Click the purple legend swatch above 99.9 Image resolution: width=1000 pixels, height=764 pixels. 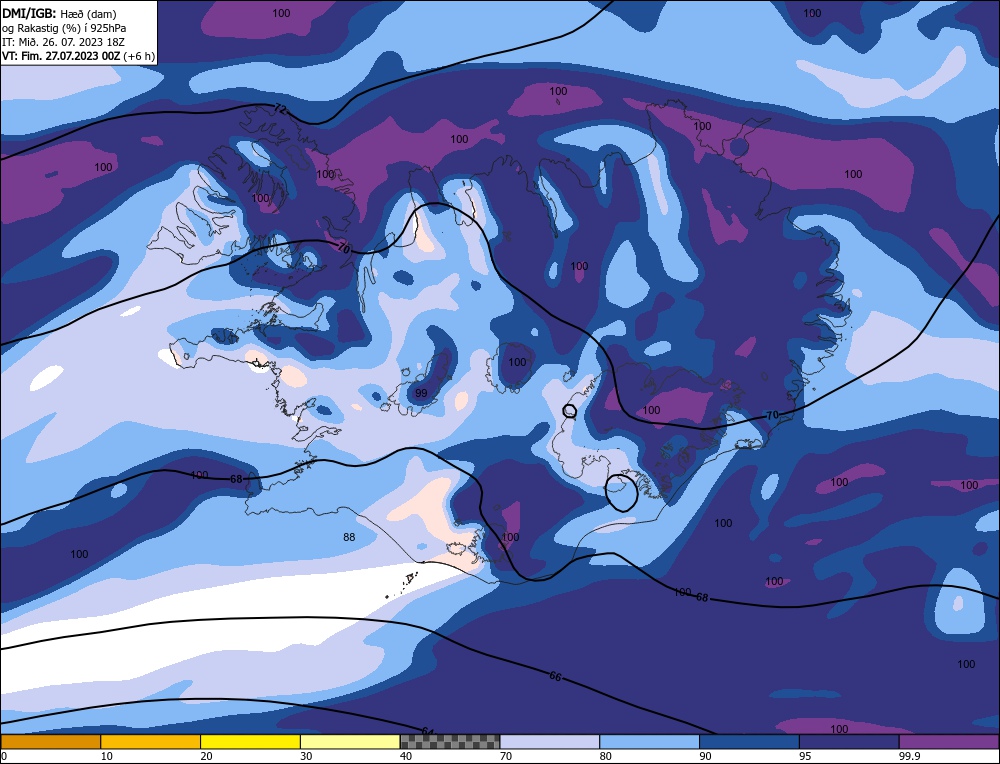pyautogui.click(x=949, y=742)
